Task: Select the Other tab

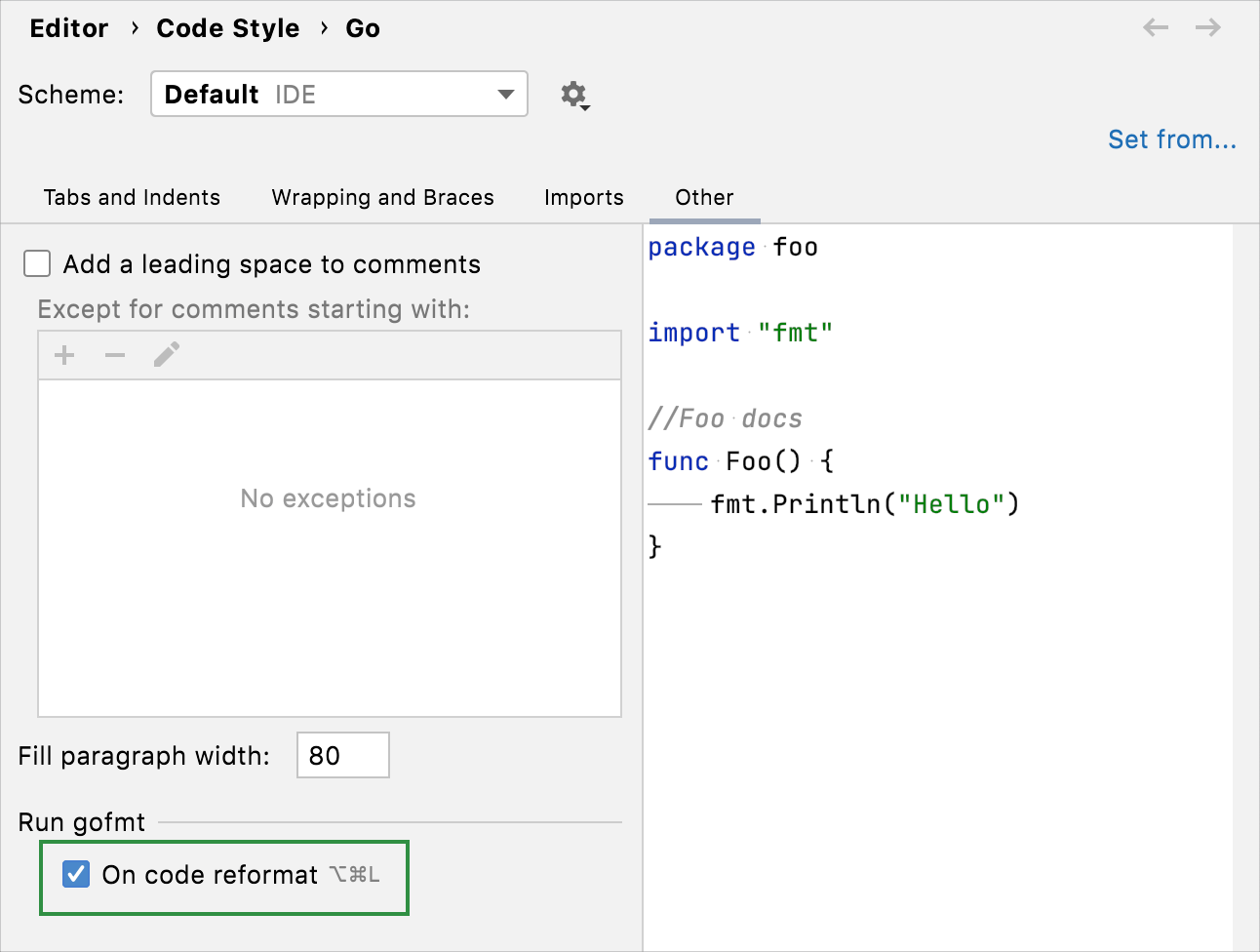Action: coord(704,197)
